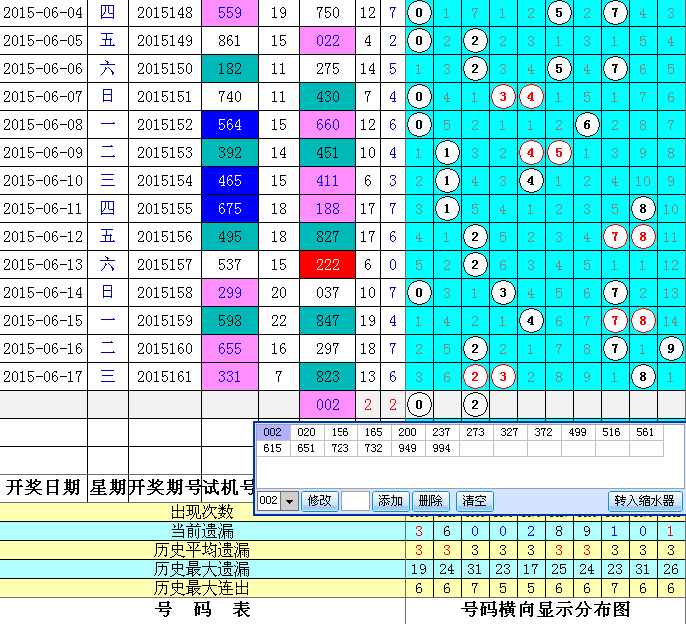Select number 499 in the list

(578, 432)
